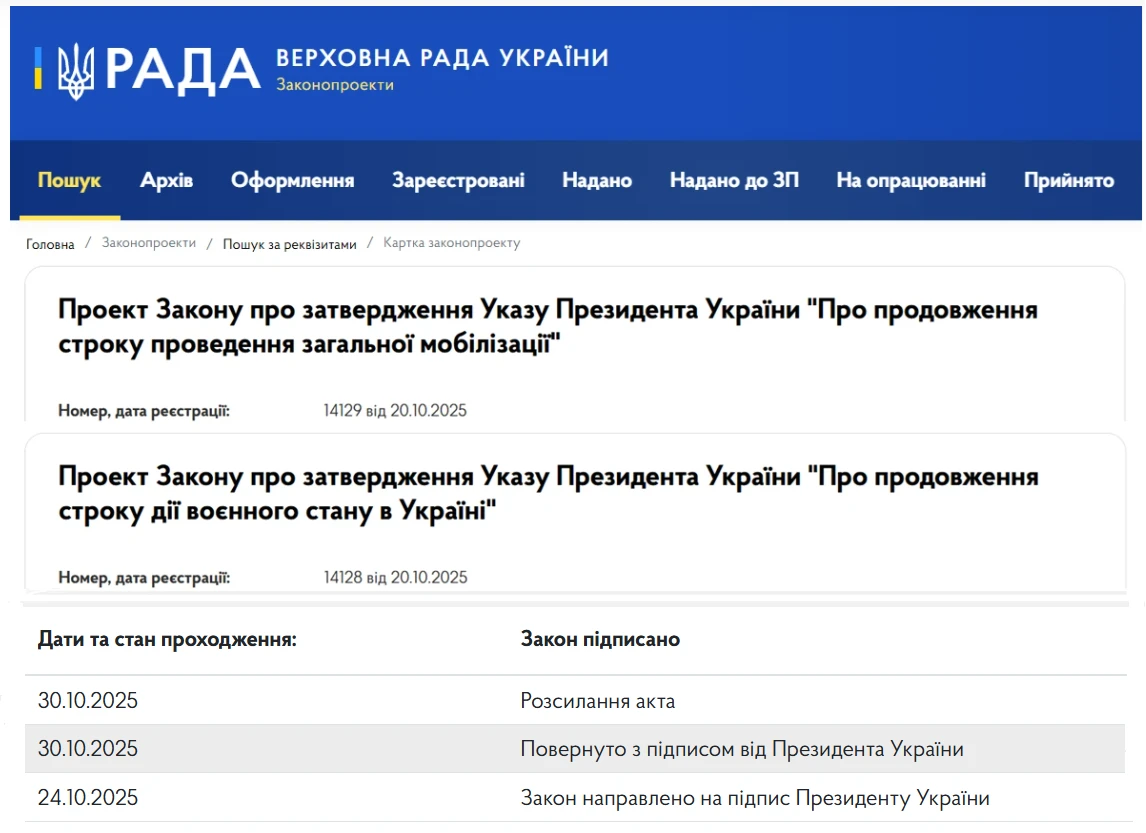Click the Картка законопроекту breadcrumb
The height and width of the screenshot is (833, 1146).
pyautogui.click(x=450, y=243)
